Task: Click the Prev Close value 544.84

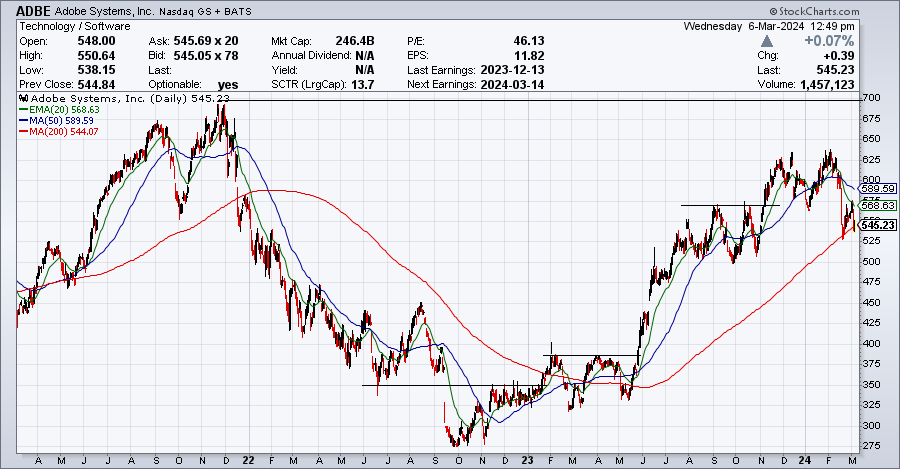Action: coord(96,84)
